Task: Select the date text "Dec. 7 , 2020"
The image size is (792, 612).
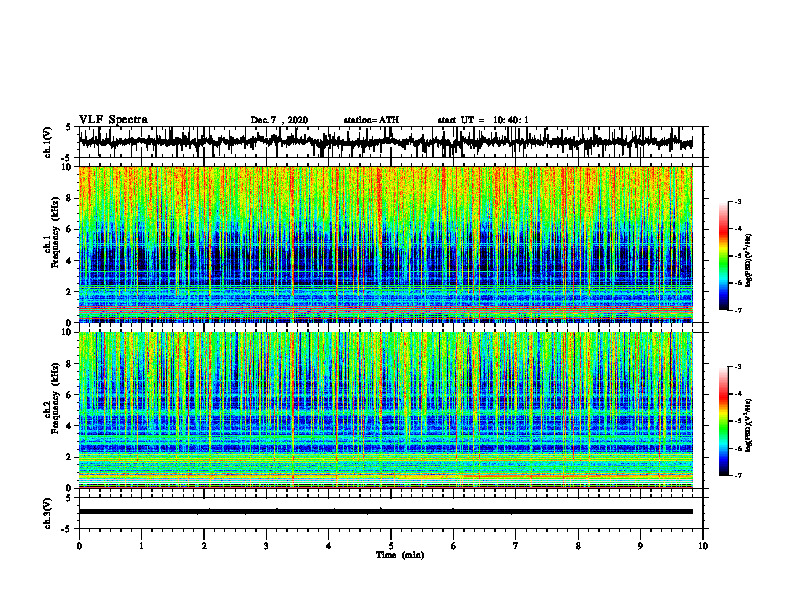Action: 279,120
